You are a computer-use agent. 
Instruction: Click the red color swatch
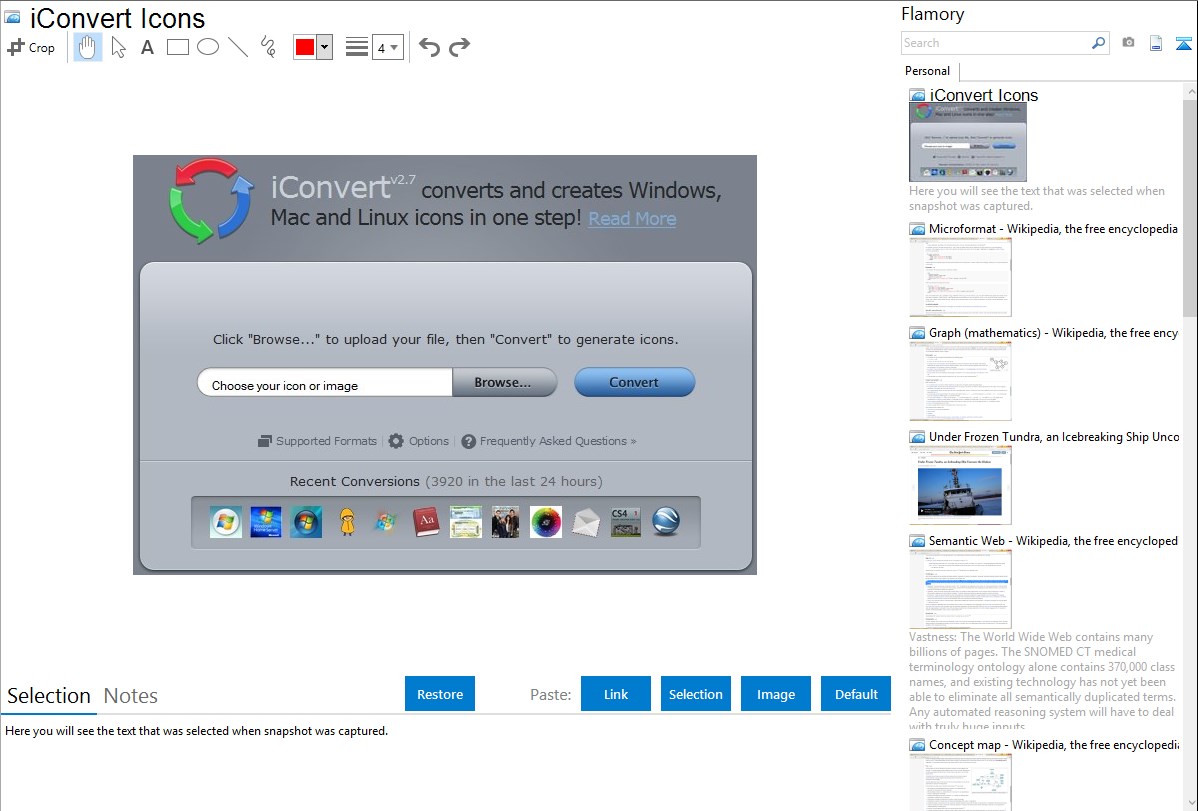[x=305, y=47]
